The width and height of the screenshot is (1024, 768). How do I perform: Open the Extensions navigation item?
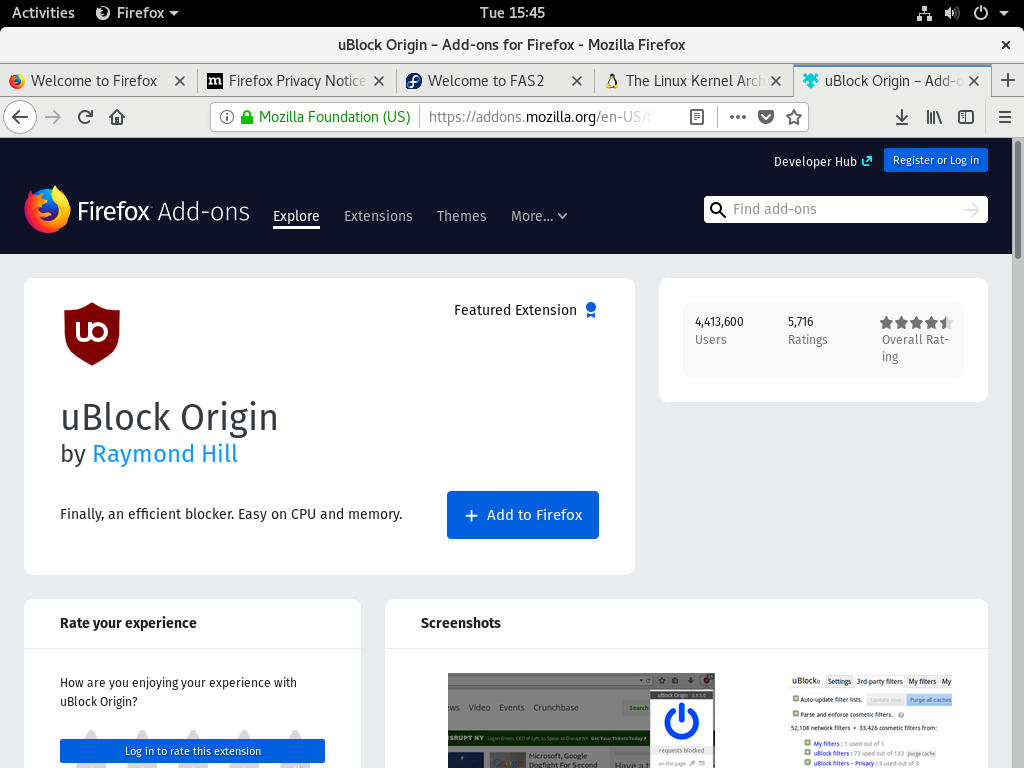[x=378, y=216]
